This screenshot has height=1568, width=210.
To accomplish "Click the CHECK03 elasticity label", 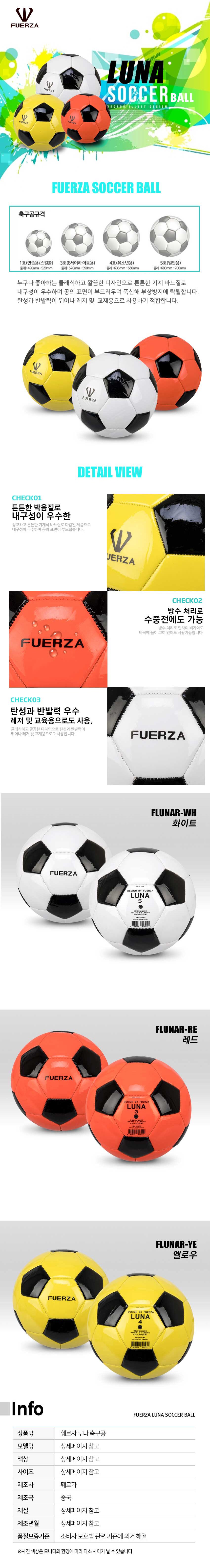I will point(25,700).
